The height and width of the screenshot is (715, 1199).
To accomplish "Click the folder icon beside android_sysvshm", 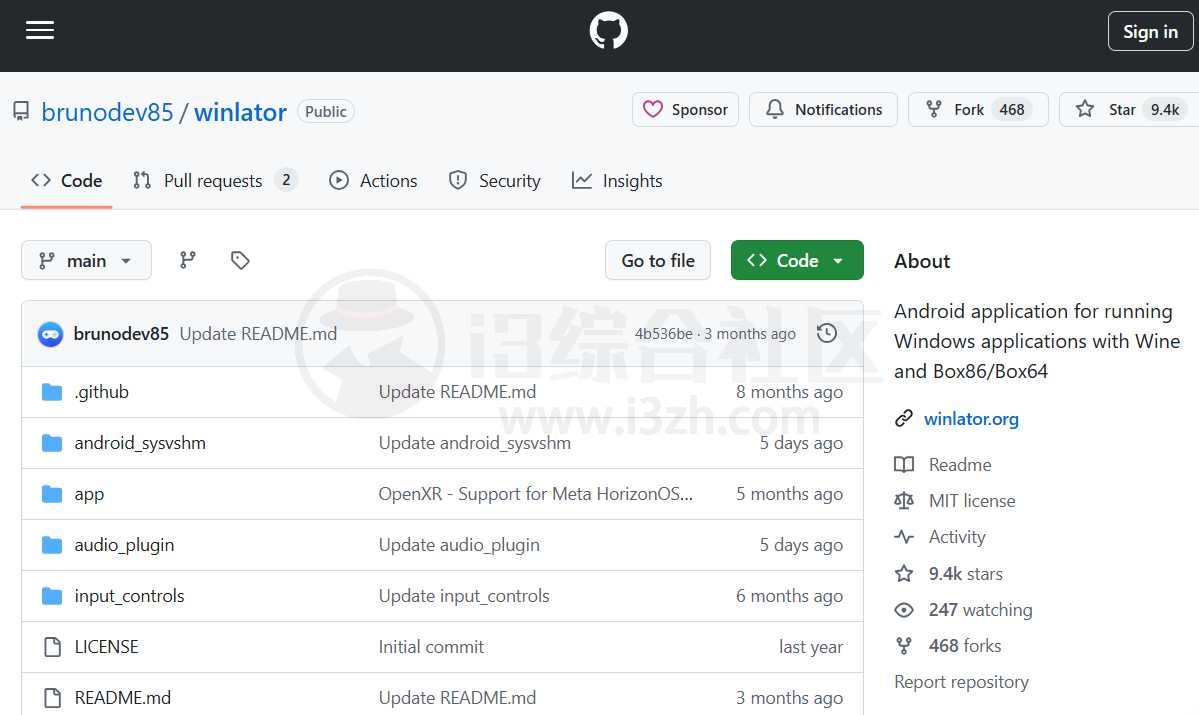I will pos(52,443).
